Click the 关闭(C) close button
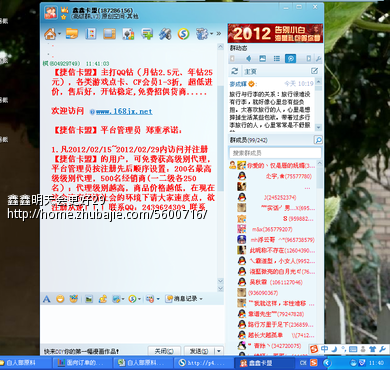Viewport: 390px width, 370px height. 164,351
